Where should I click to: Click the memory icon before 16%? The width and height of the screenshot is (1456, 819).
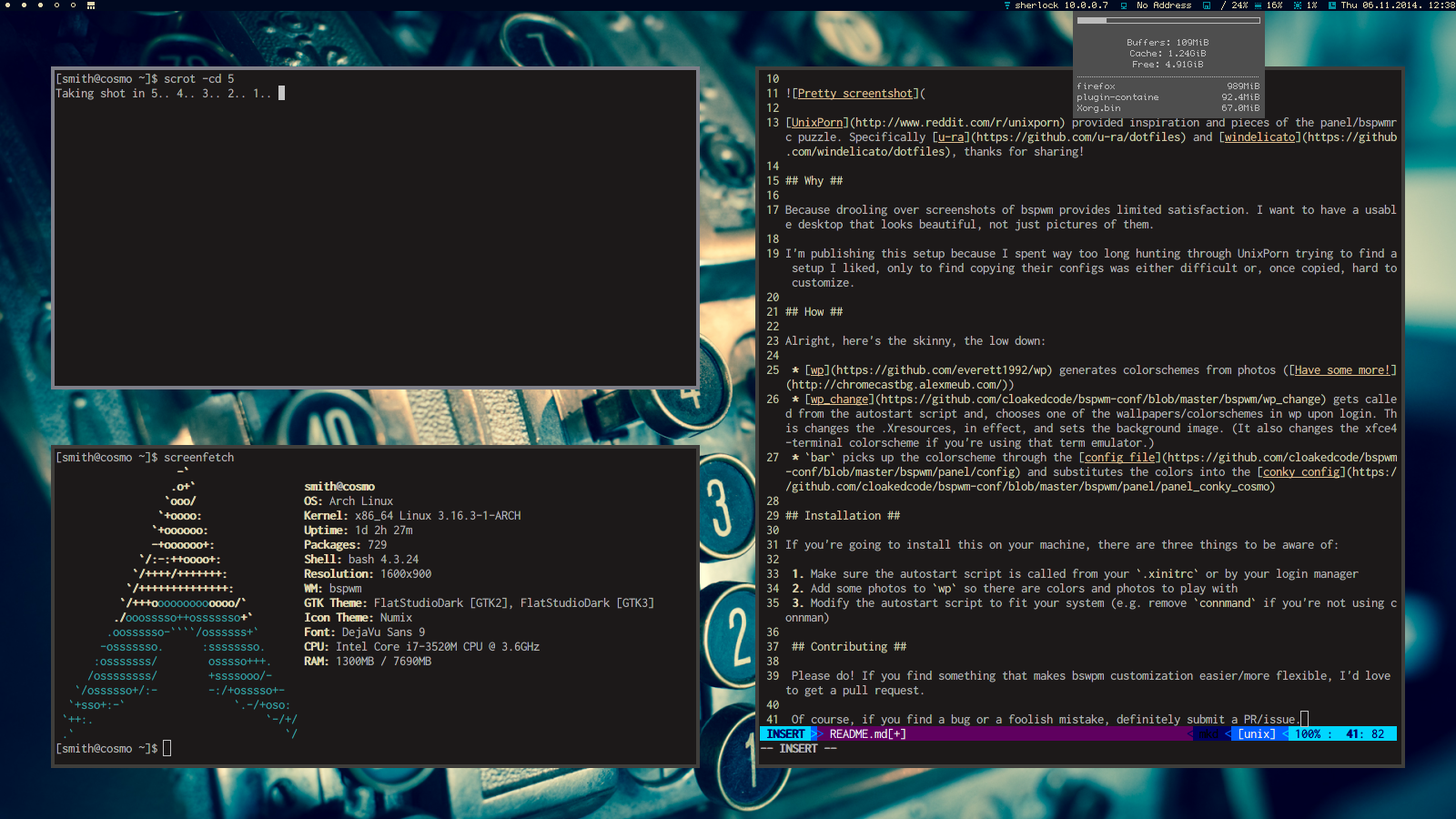point(1258,5)
